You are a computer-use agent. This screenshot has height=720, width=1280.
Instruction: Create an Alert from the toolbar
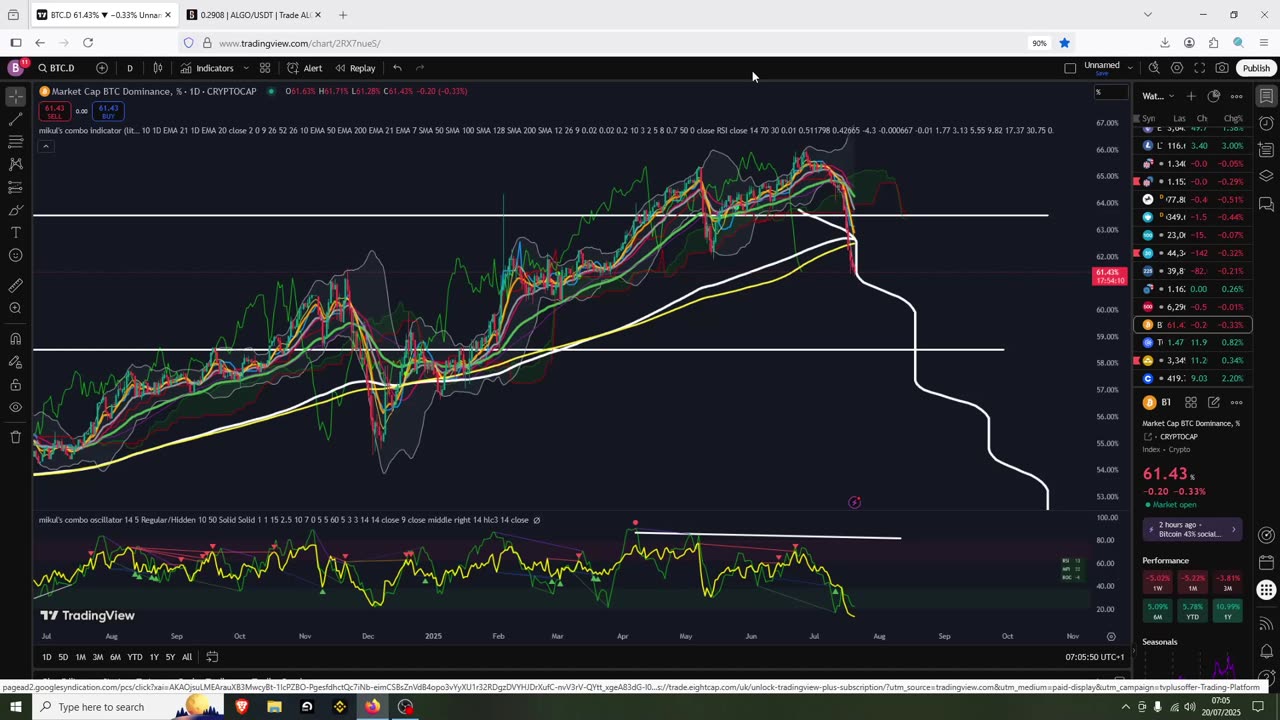pyautogui.click(x=304, y=68)
